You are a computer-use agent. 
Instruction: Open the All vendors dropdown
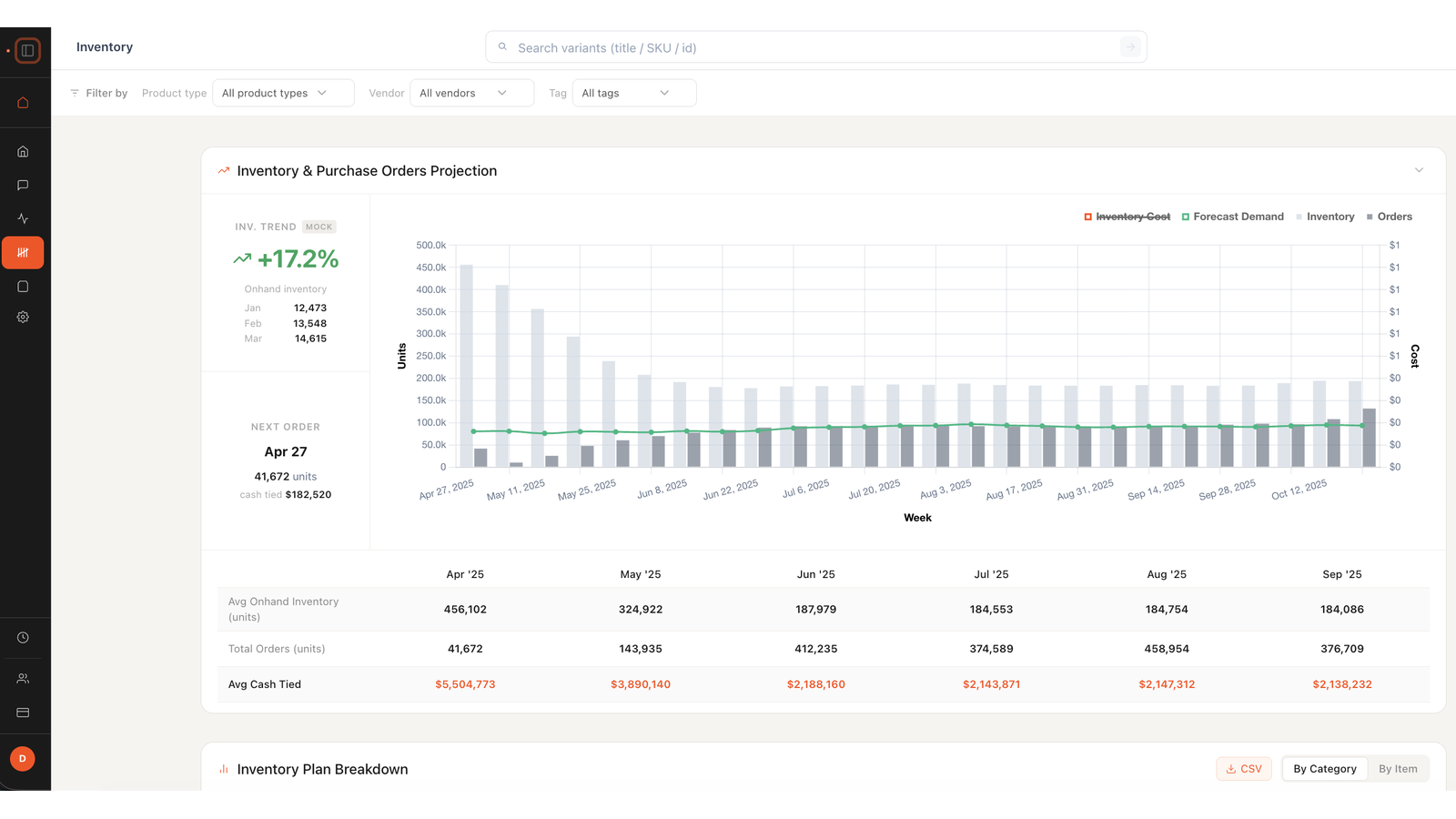[x=471, y=93]
